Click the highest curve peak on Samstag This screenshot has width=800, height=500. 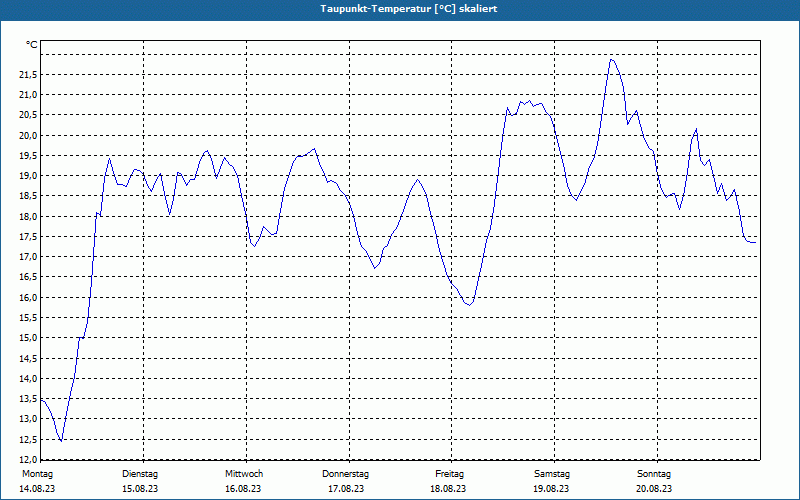coord(612,60)
